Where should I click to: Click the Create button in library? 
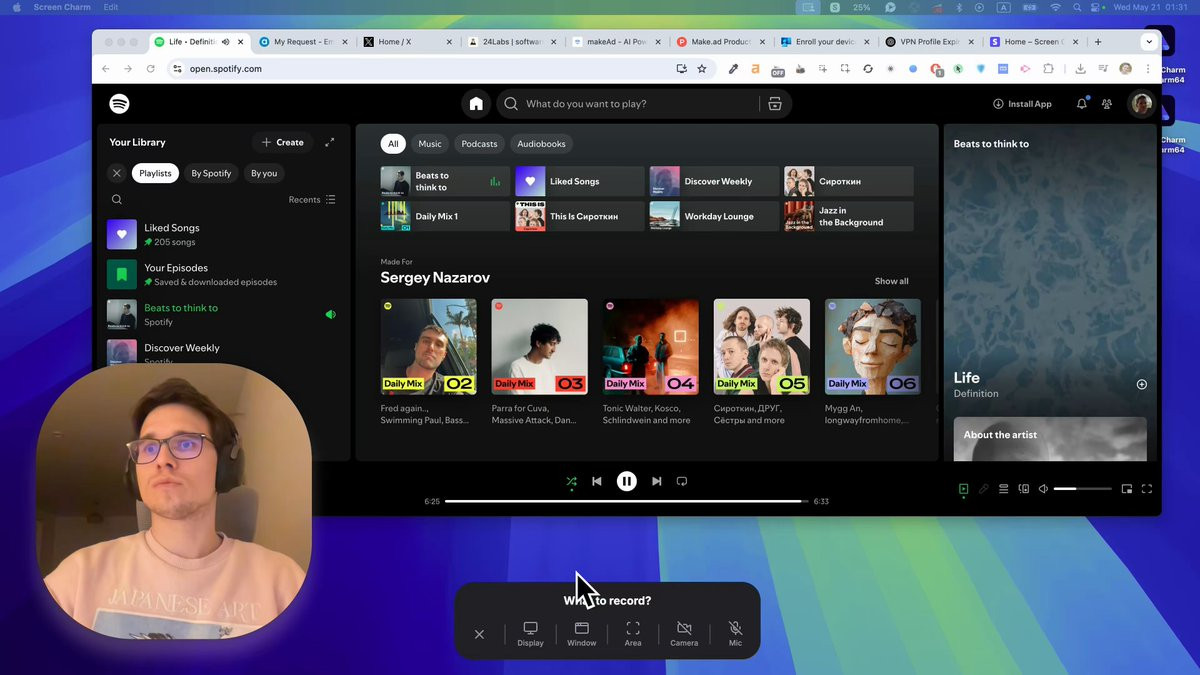tap(282, 142)
